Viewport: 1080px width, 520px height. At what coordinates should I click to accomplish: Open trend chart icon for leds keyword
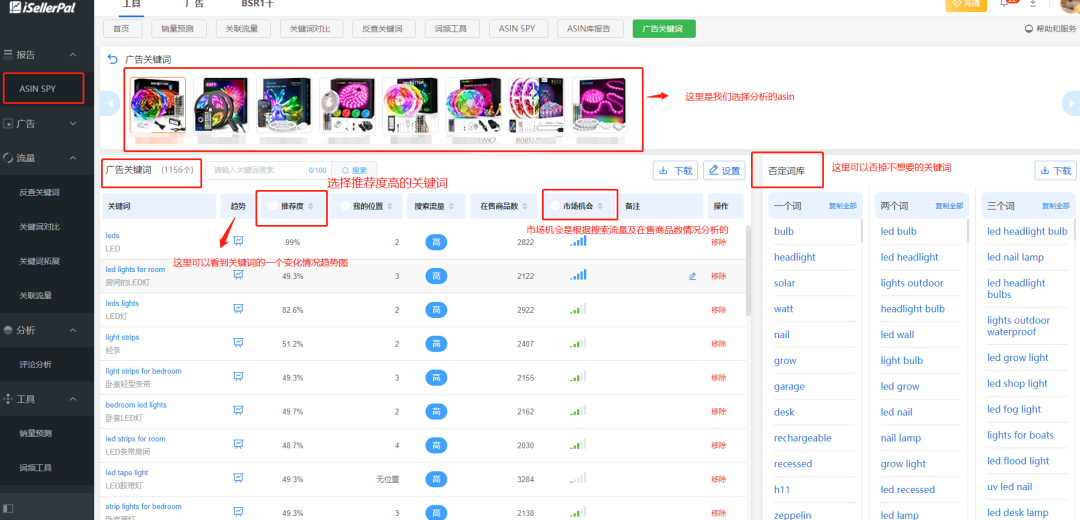tap(238, 240)
